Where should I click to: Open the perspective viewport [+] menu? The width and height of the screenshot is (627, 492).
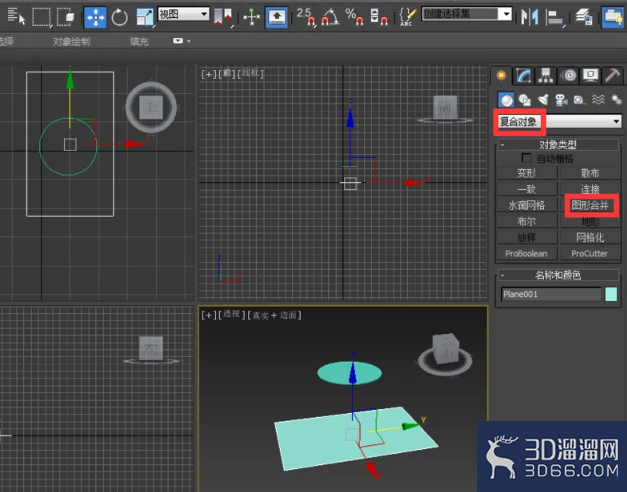click(x=208, y=315)
